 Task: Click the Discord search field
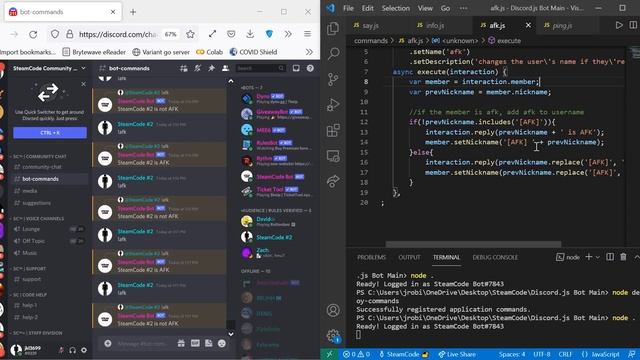point(260,68)
